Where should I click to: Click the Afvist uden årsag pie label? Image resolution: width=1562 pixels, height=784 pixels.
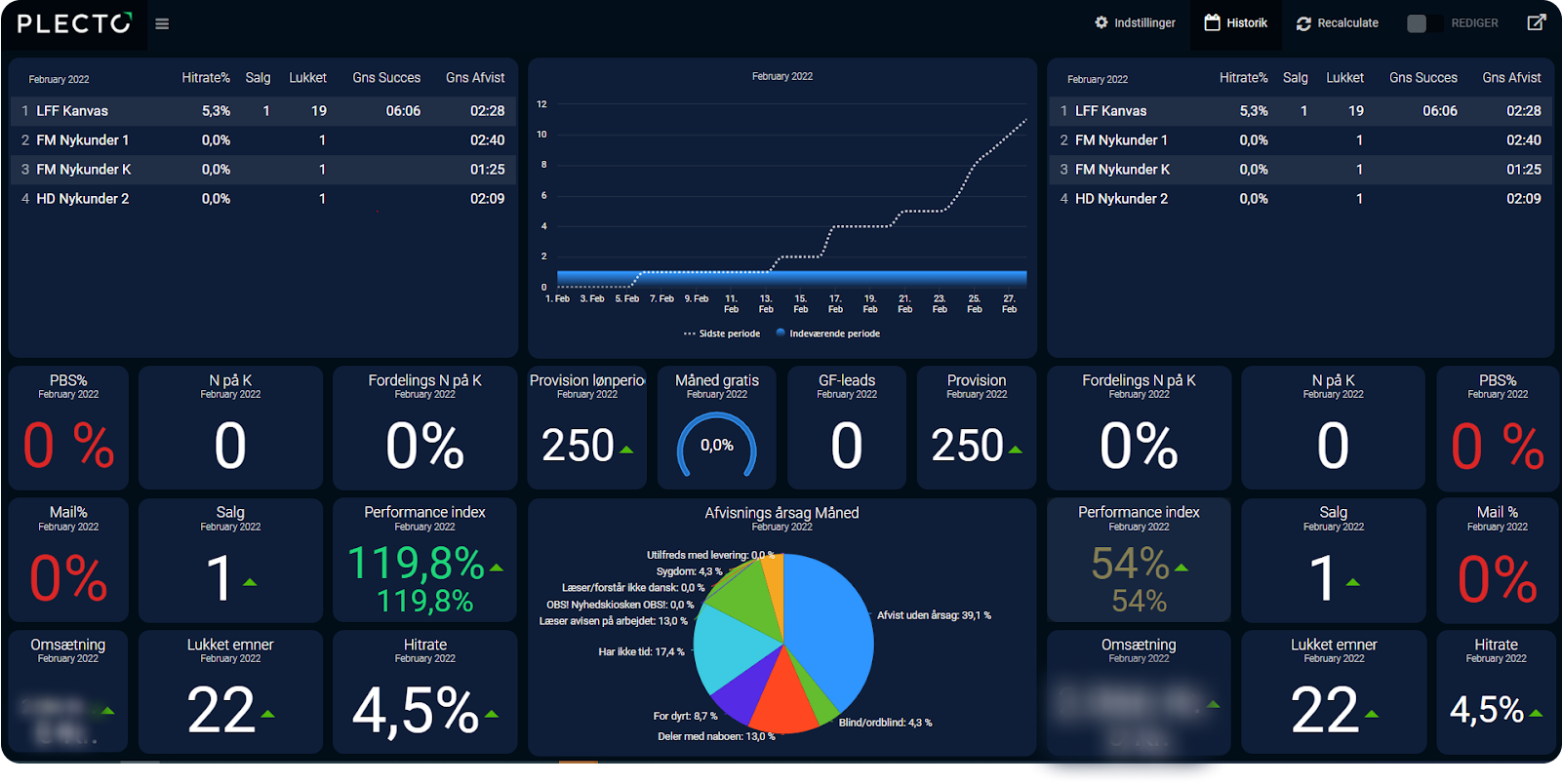click(934, 615)
